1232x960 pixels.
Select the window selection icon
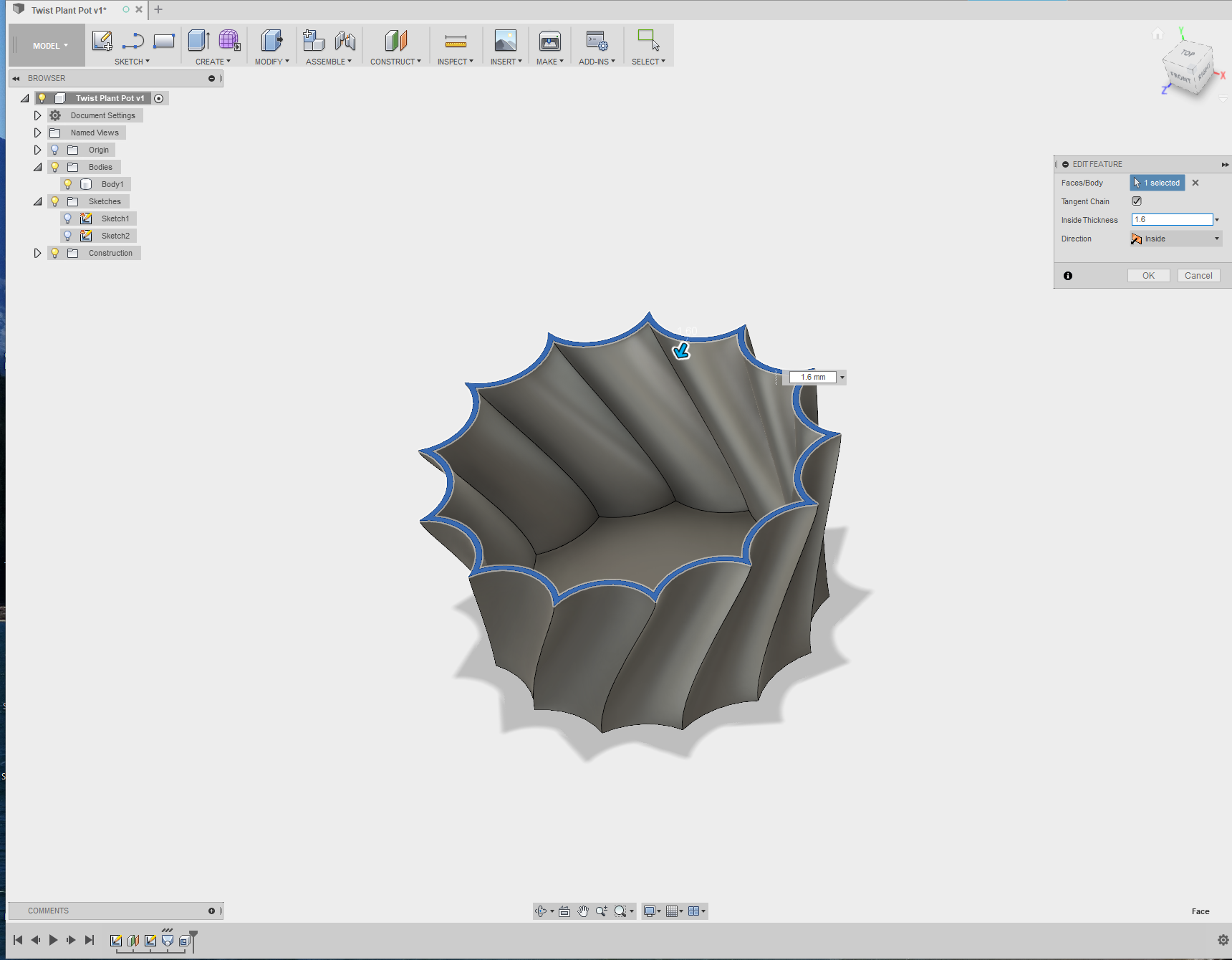tap(648, 40)
